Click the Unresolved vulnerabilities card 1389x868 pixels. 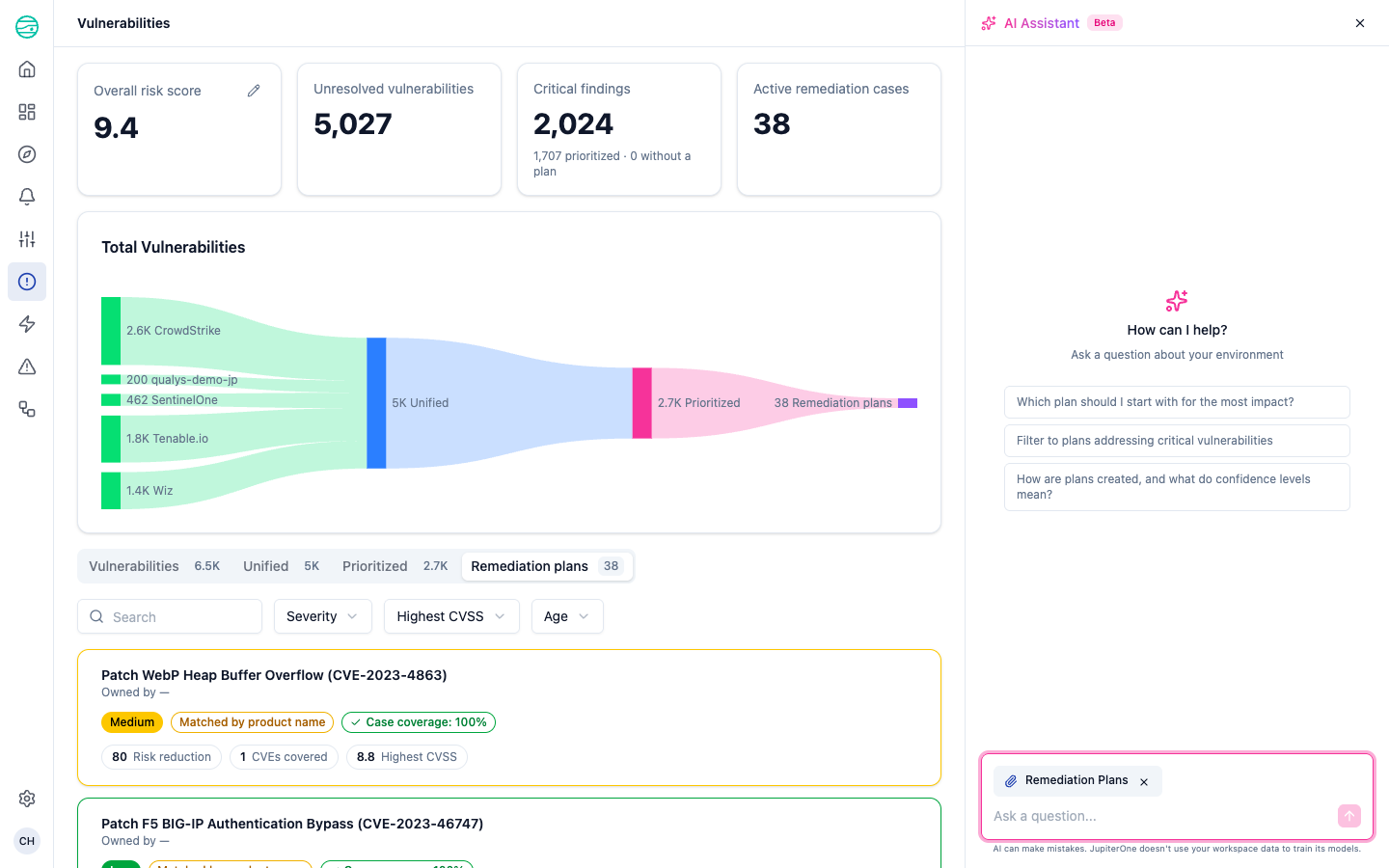pos(399,129)
